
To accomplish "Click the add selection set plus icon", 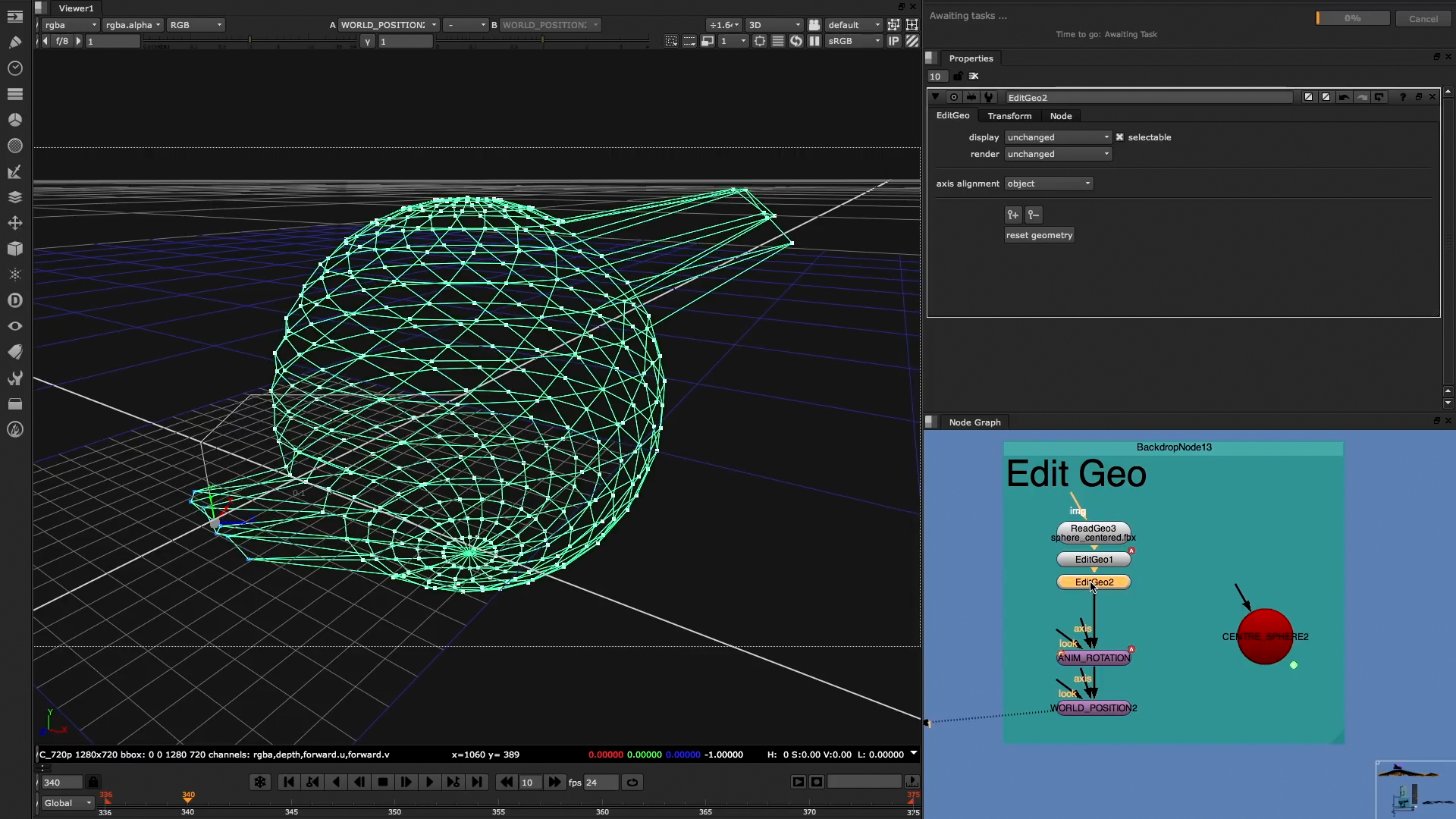I will pyautogui.click(x=1013, y=215).
